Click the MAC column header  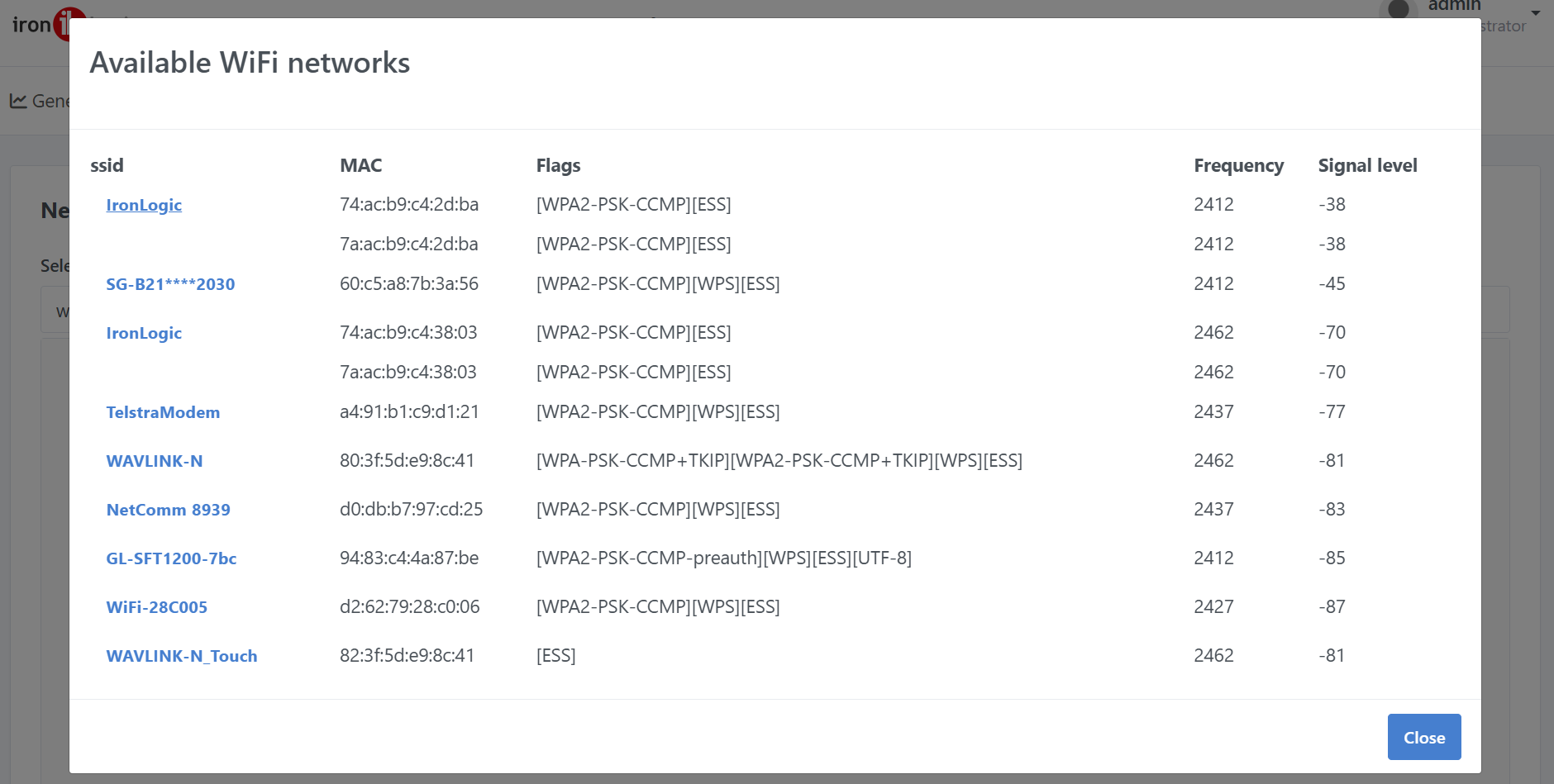360,165
